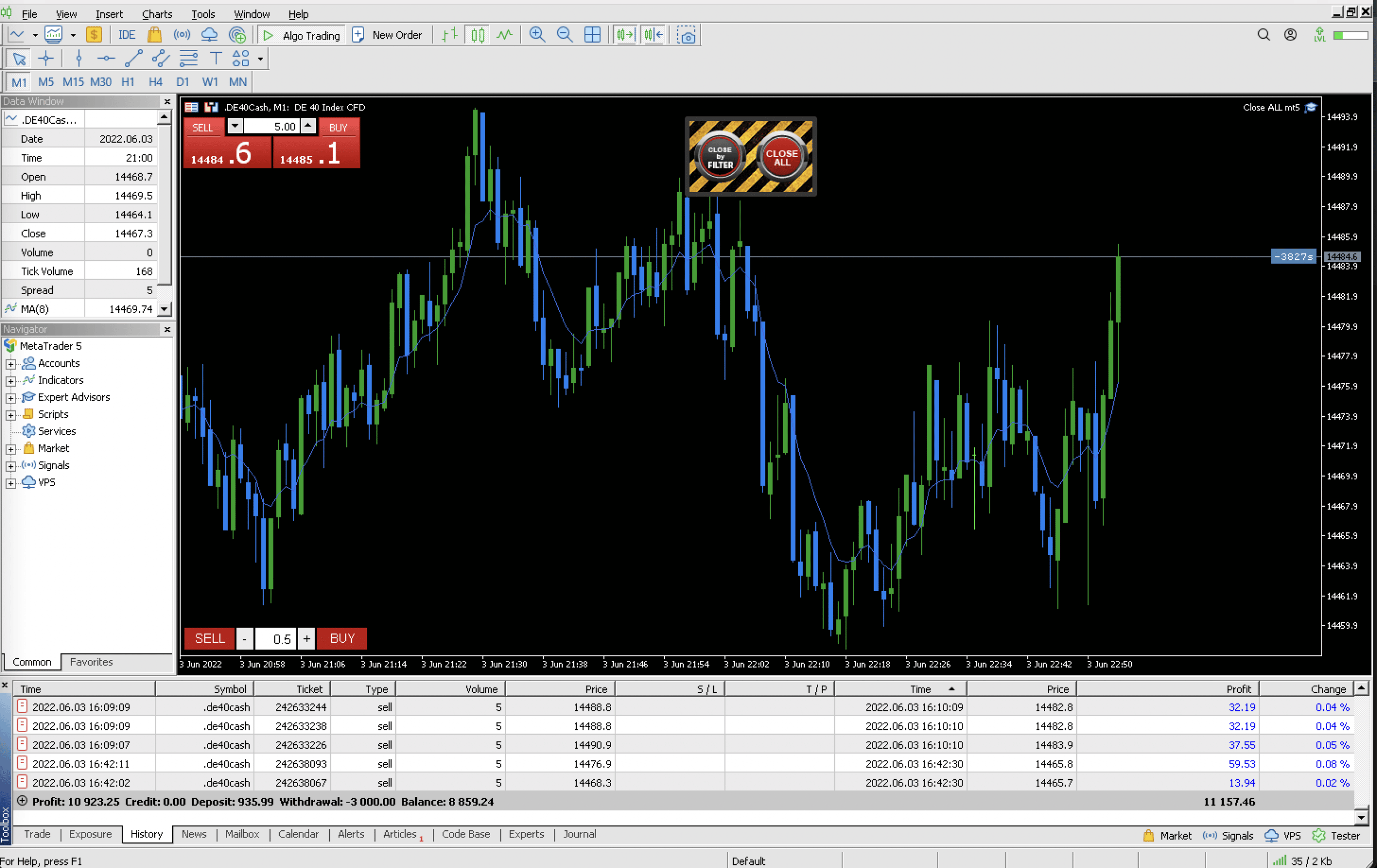
Task: Take a chart screenshot with camera icon
Action: pos(686,35)
